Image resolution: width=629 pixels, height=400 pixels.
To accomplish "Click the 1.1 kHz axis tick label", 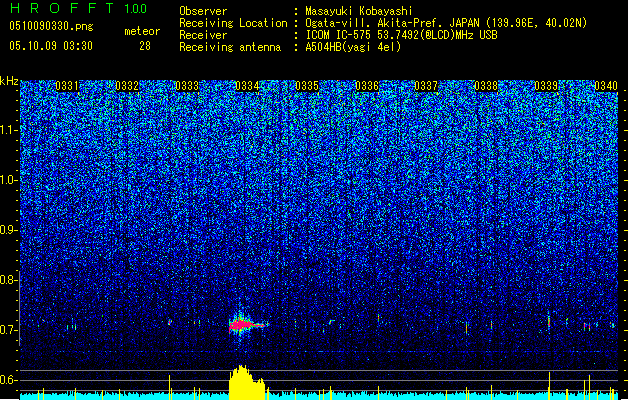I will (8, 130).
